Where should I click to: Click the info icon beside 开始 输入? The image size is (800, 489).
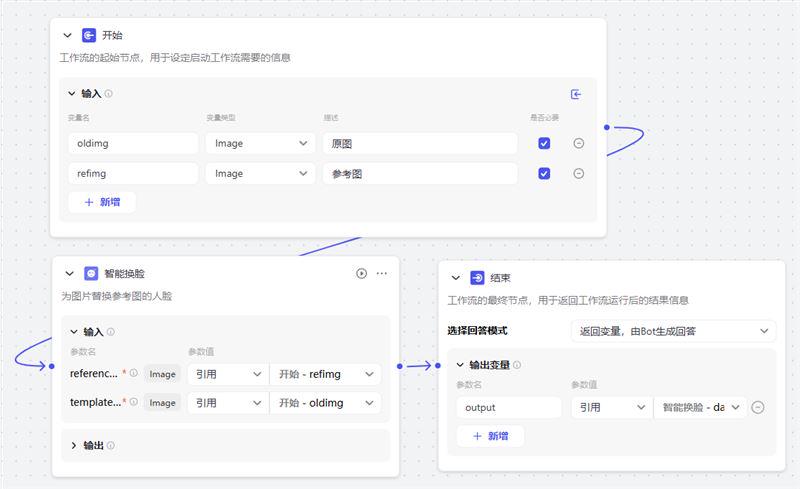click(109, 94)
